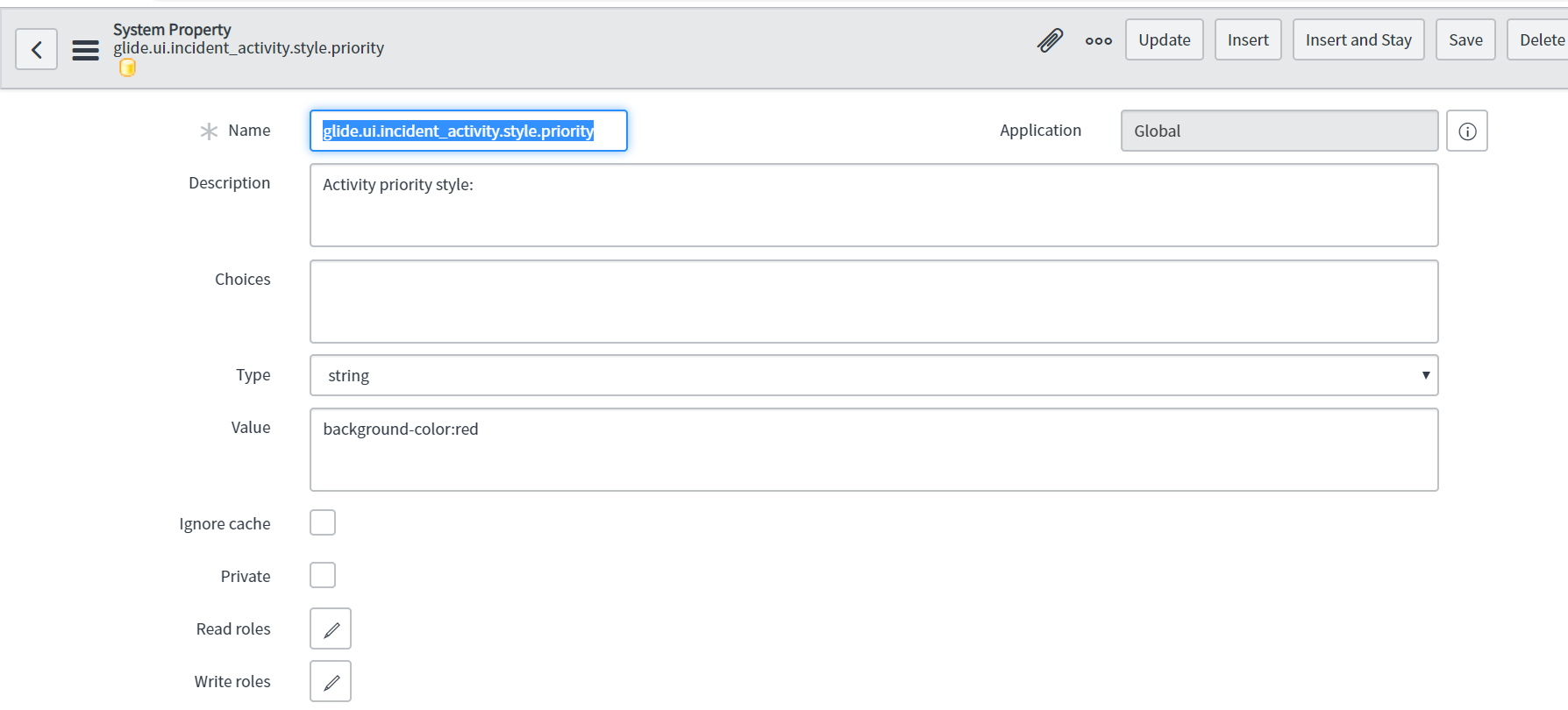Image resolution: width=1568 pixels, height=710 pixels.
Task: Click the Insert and Stay button
Action: pyautogui.click(x=1358, y=39)
